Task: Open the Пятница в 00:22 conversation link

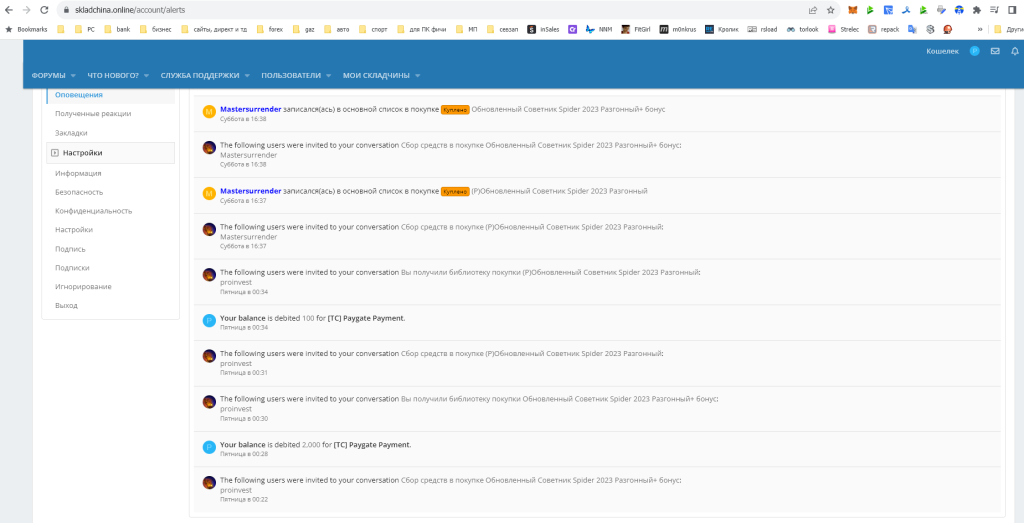Action: pos(540,480)
